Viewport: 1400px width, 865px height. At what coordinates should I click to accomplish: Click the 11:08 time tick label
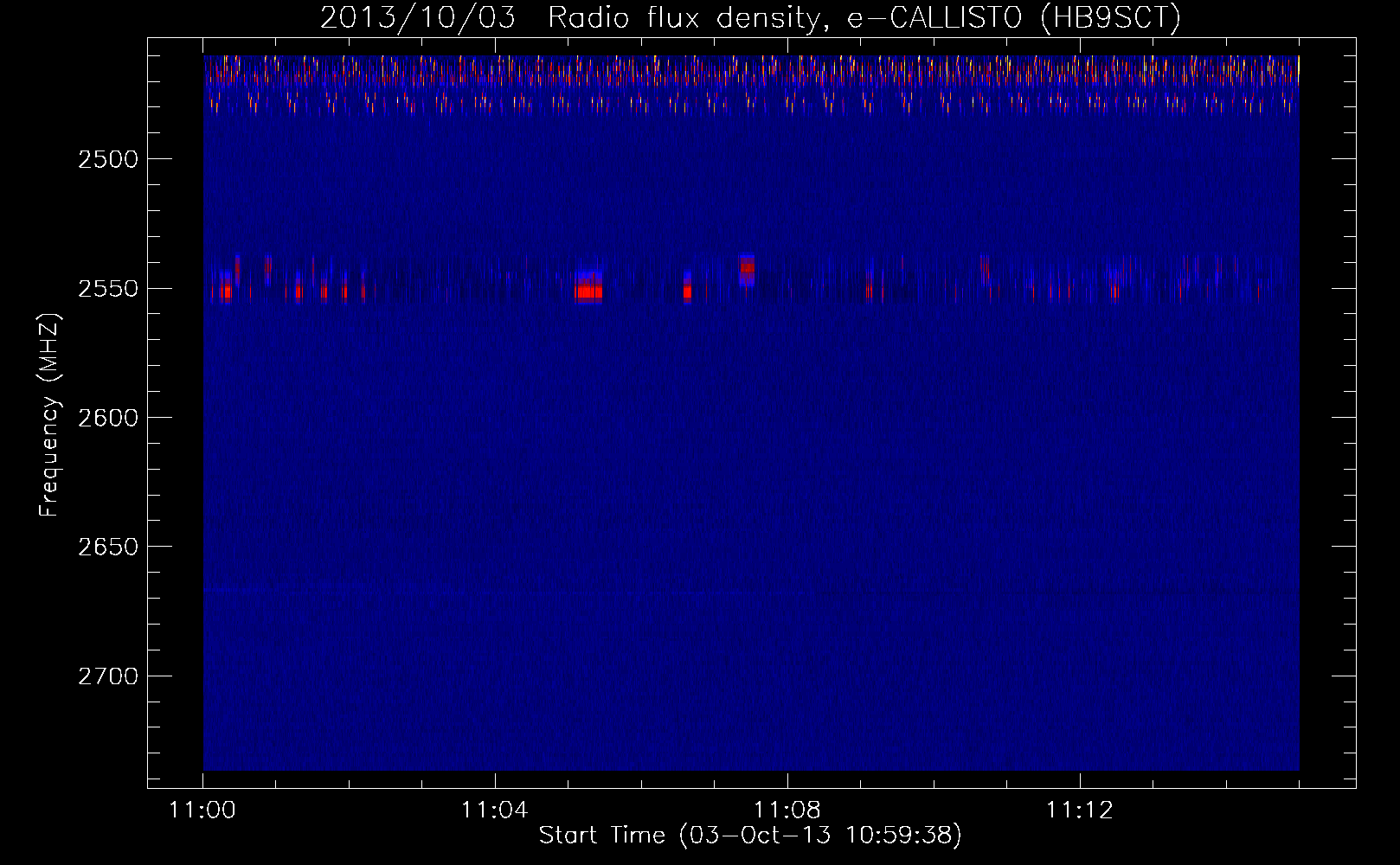point(787,811)
